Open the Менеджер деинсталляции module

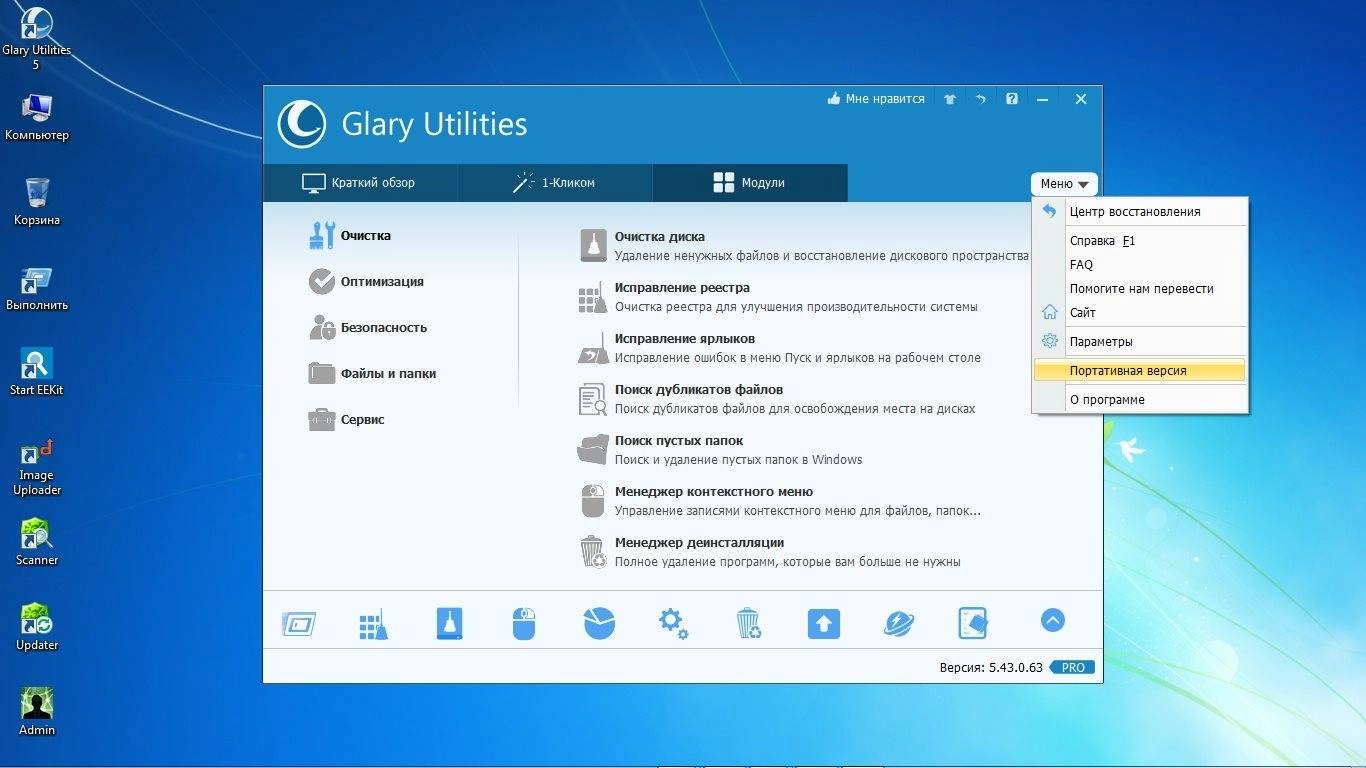tap(769, 552)
